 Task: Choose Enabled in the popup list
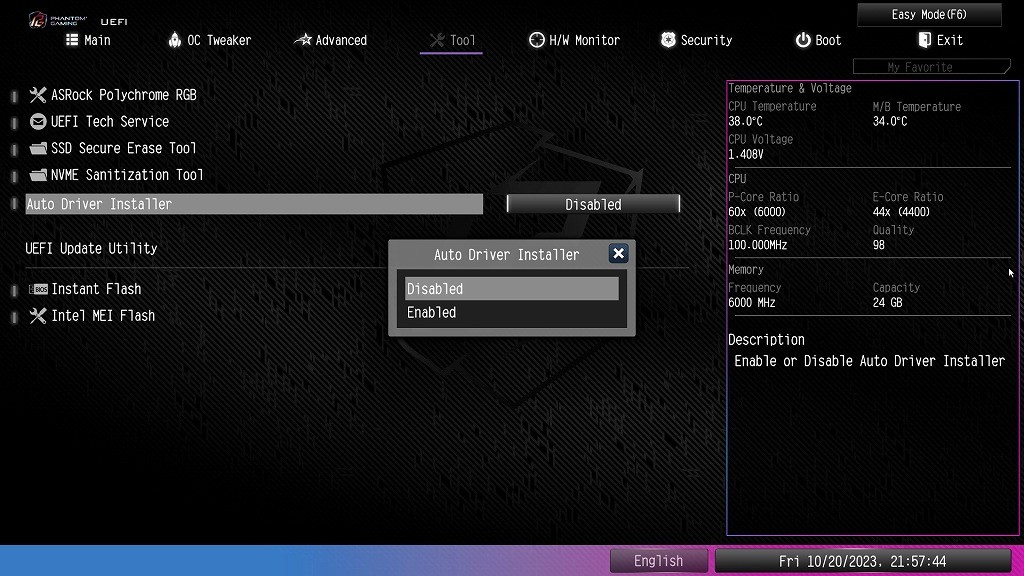click(x=511, y=312)
